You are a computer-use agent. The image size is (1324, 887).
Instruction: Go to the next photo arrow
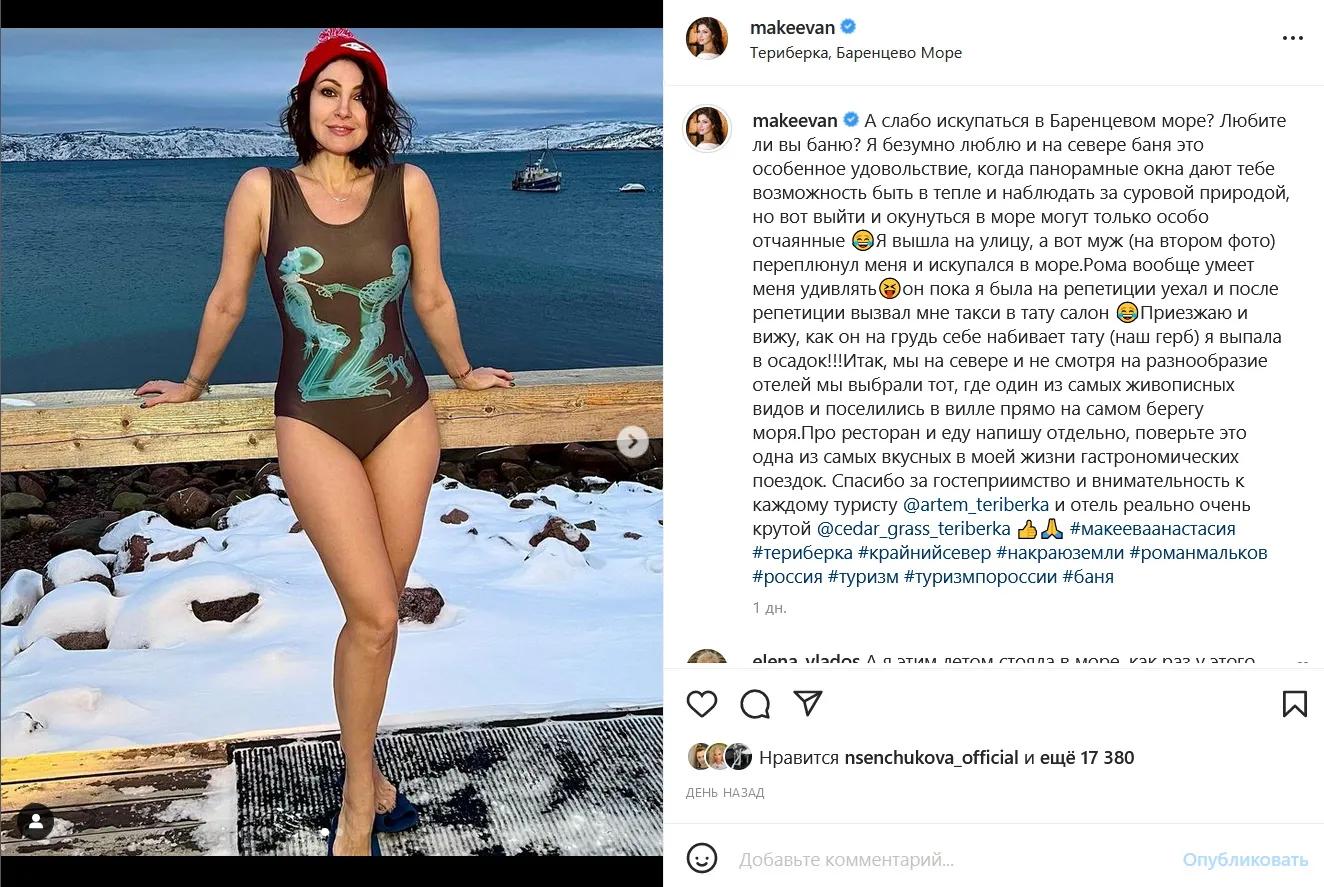pyautogui.click(x=632, y=441)
